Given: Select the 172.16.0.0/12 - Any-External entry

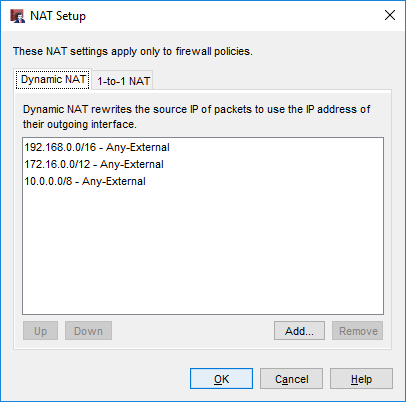Looking at the screenshot, I should coord(203,164).
